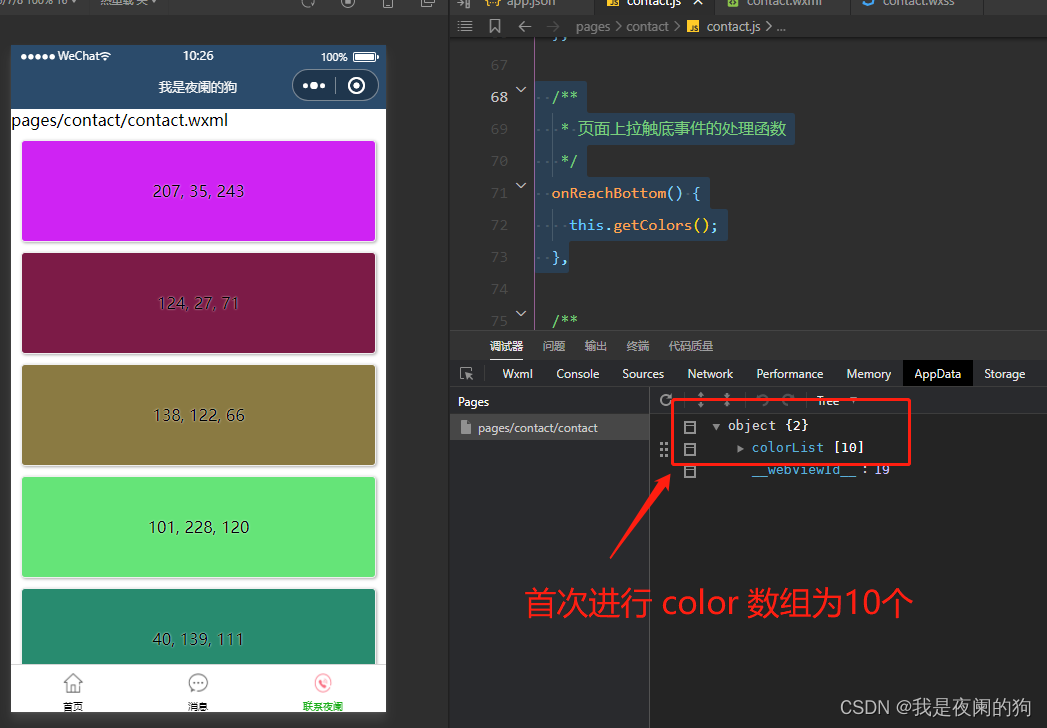
Task: Open the Network devtools tab
Action: point(710,374)
